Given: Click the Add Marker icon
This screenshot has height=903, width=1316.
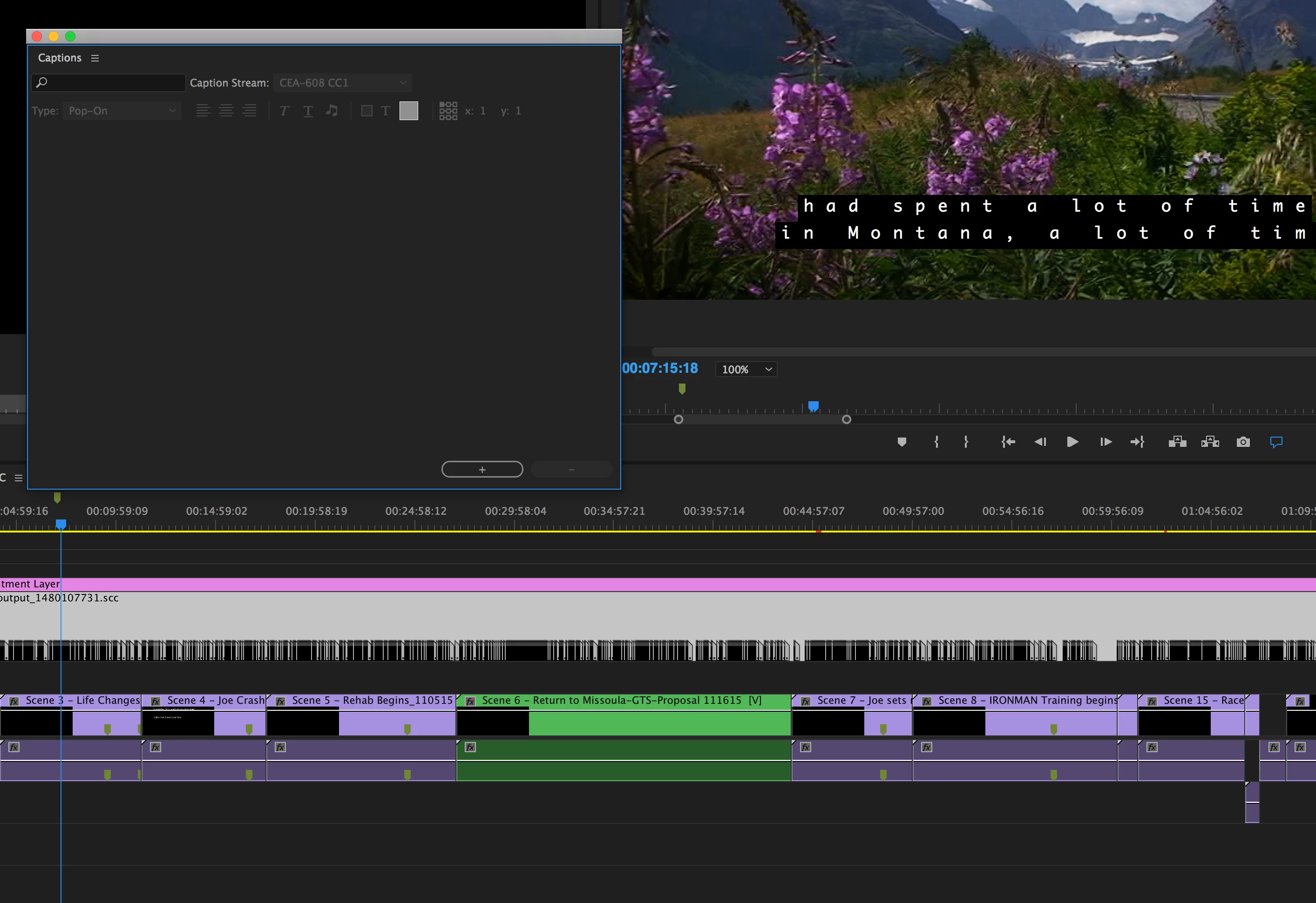Looking at the screenshot, I should pyautogui.click(x=902, y=442).
